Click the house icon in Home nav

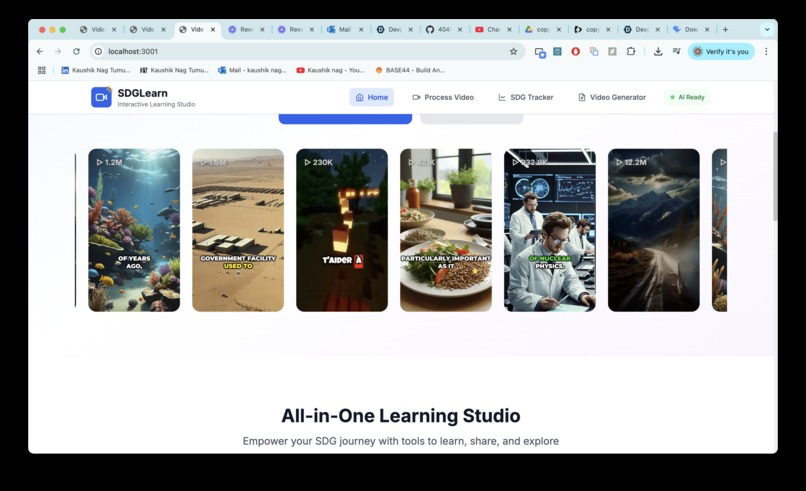click(x=360, y=97)
